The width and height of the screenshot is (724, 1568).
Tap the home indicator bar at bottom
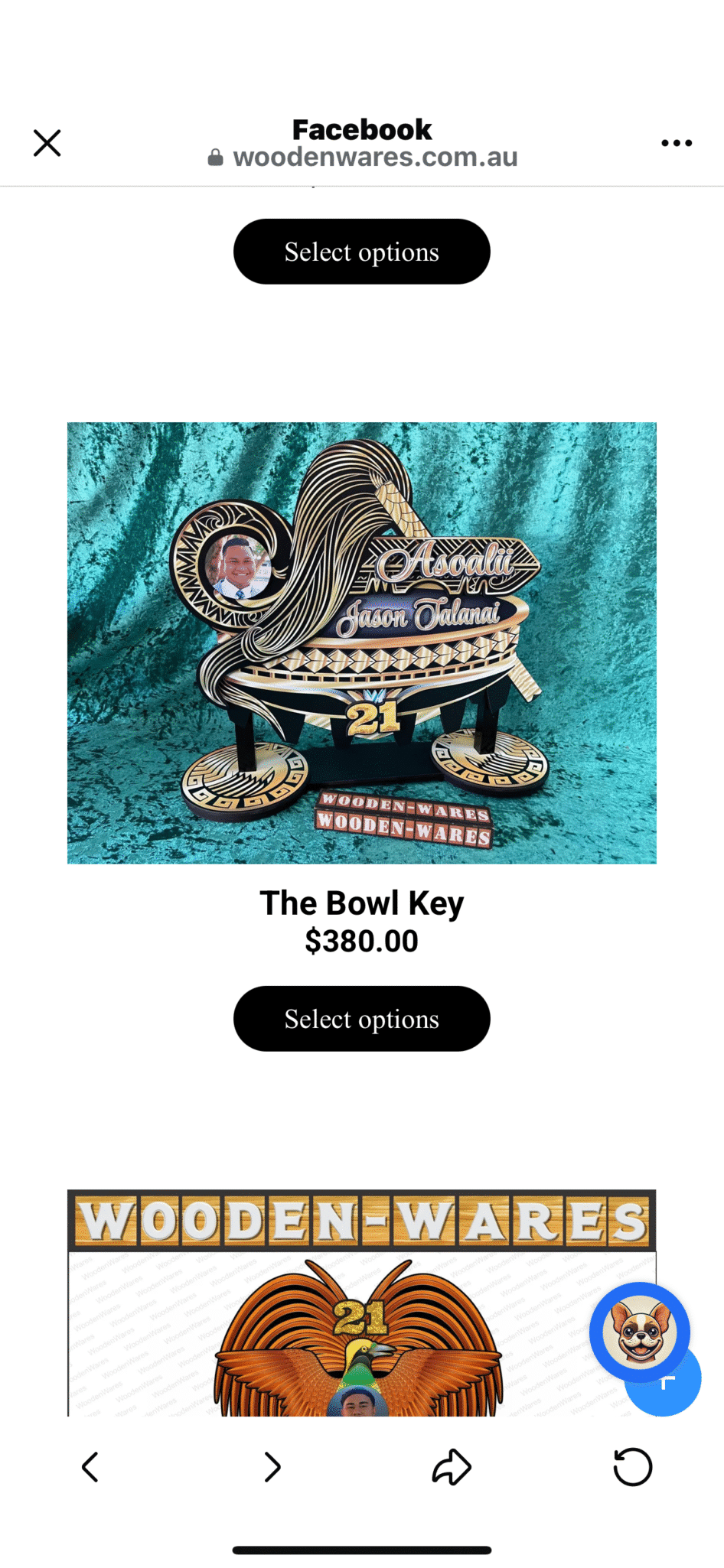(362, 1550)
